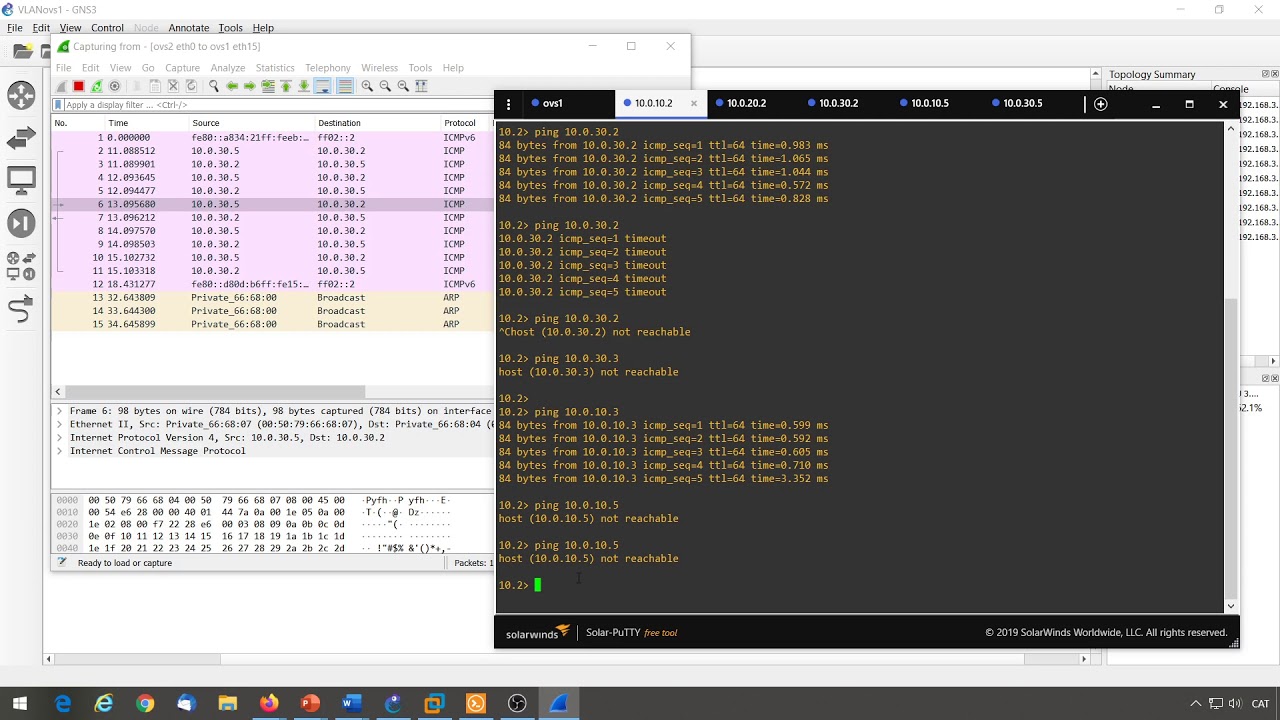Close the 10.0.10.2 terminal tab

coord(694,103)
